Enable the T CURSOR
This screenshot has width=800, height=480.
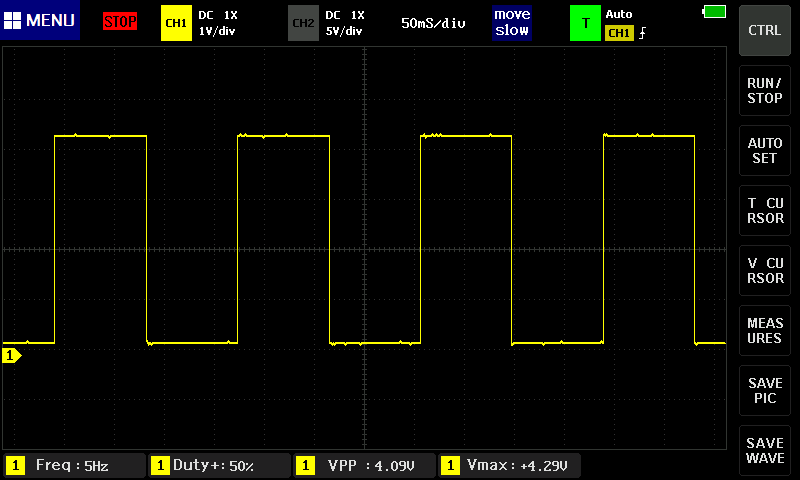765,211
